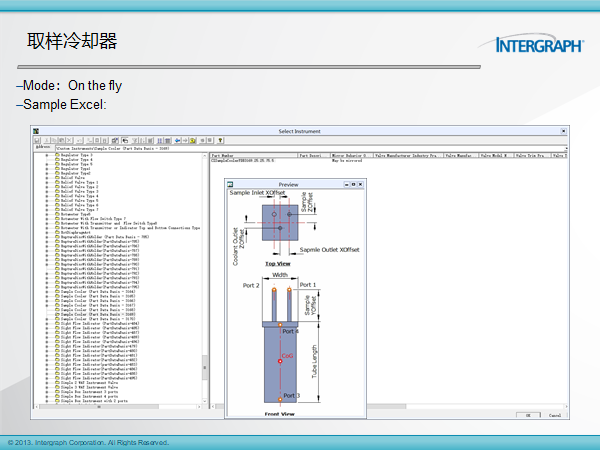Expand Simple 3 WAY Instrument Valve node
Image resolution: width=600 pixels, height=450 pixels.
[x=47, y=387]
